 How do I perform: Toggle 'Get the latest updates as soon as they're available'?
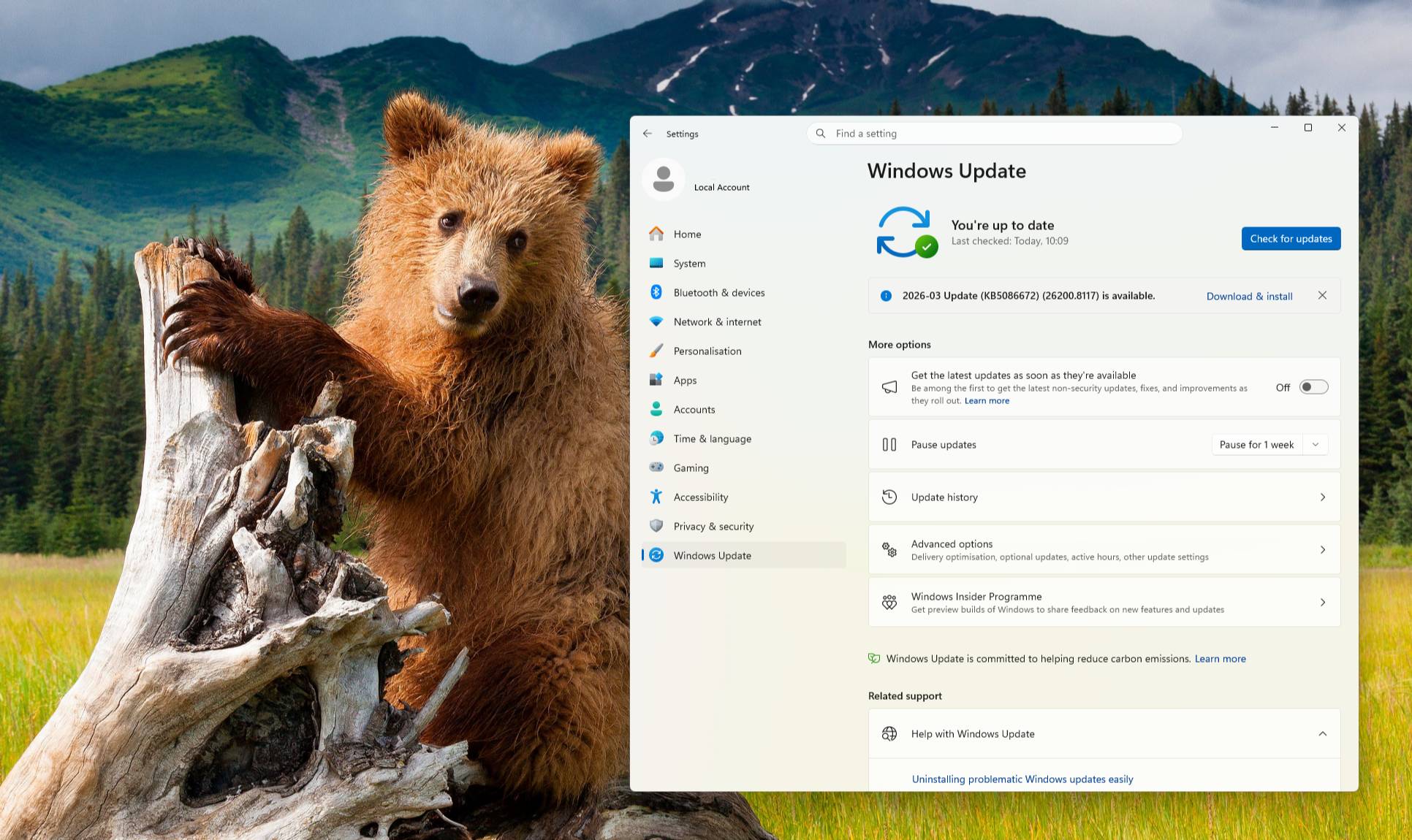click(x=1313, y=387)
